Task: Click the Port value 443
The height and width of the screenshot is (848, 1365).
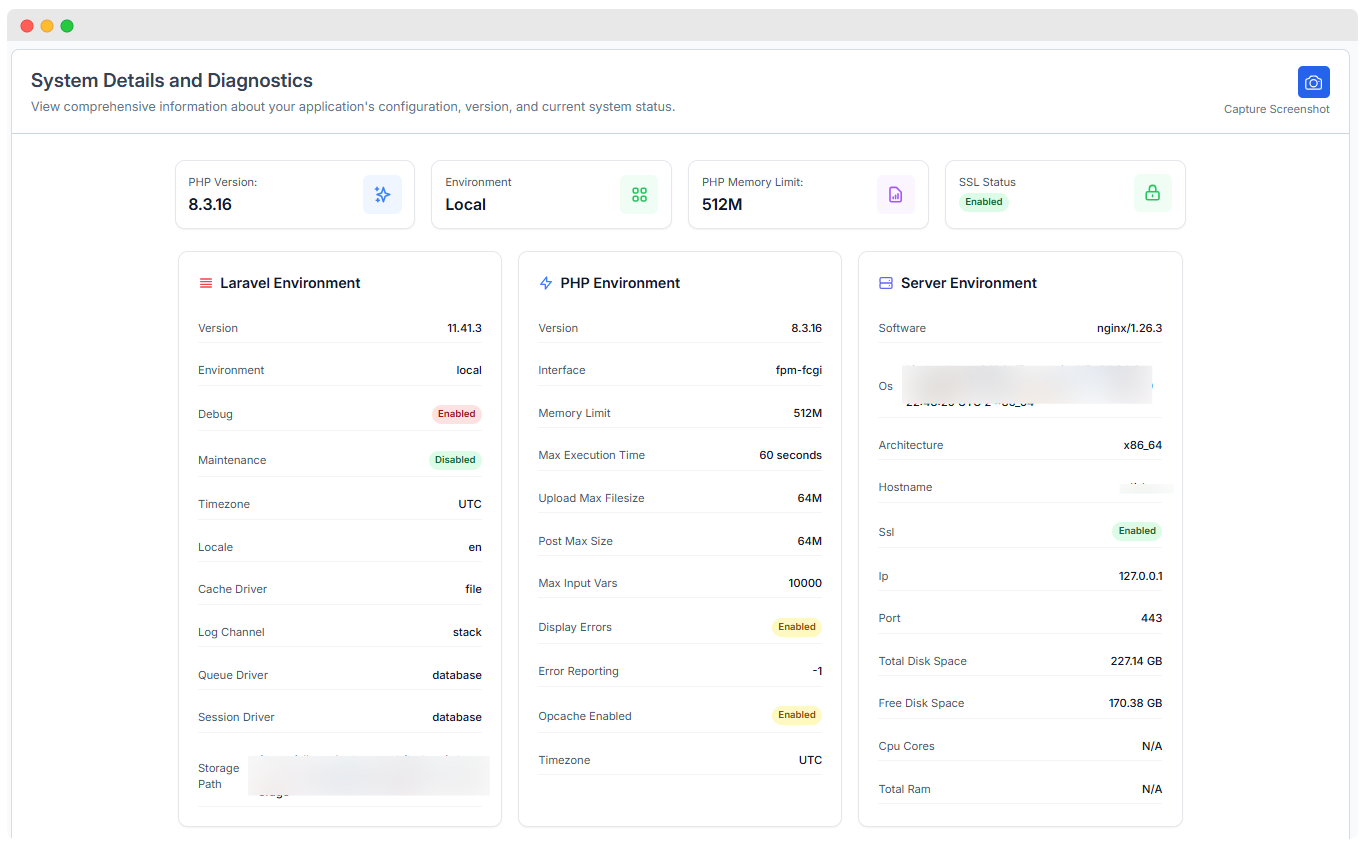Action: tap(1151, 618)
